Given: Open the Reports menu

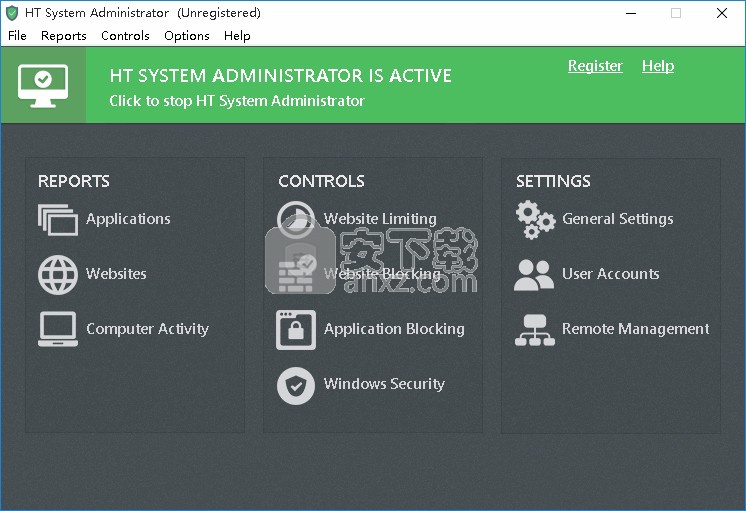Looking at the screenshot, I should pyautogui.click(x=64, y=36).
